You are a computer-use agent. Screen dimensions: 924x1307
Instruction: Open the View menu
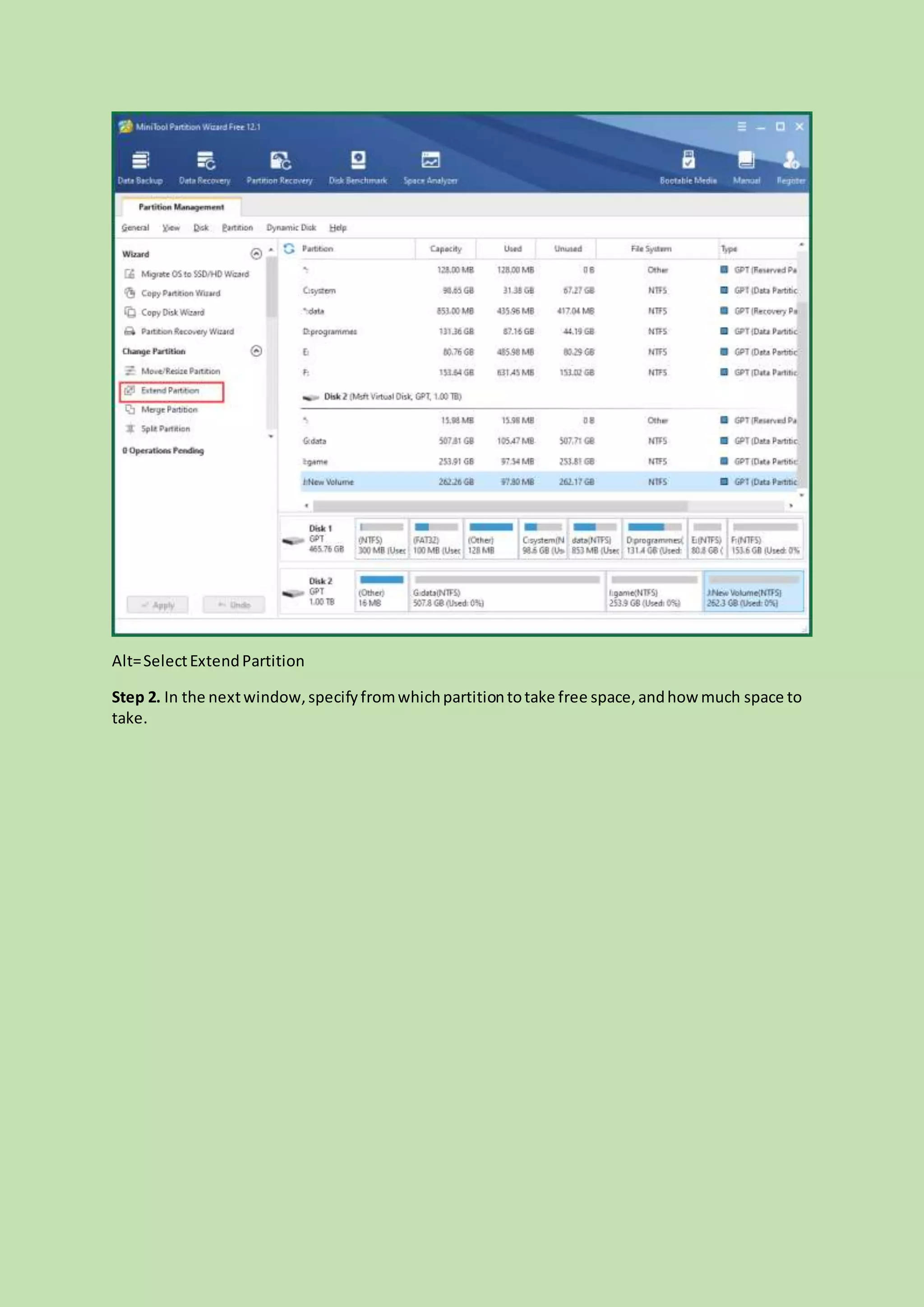[171, 228]
